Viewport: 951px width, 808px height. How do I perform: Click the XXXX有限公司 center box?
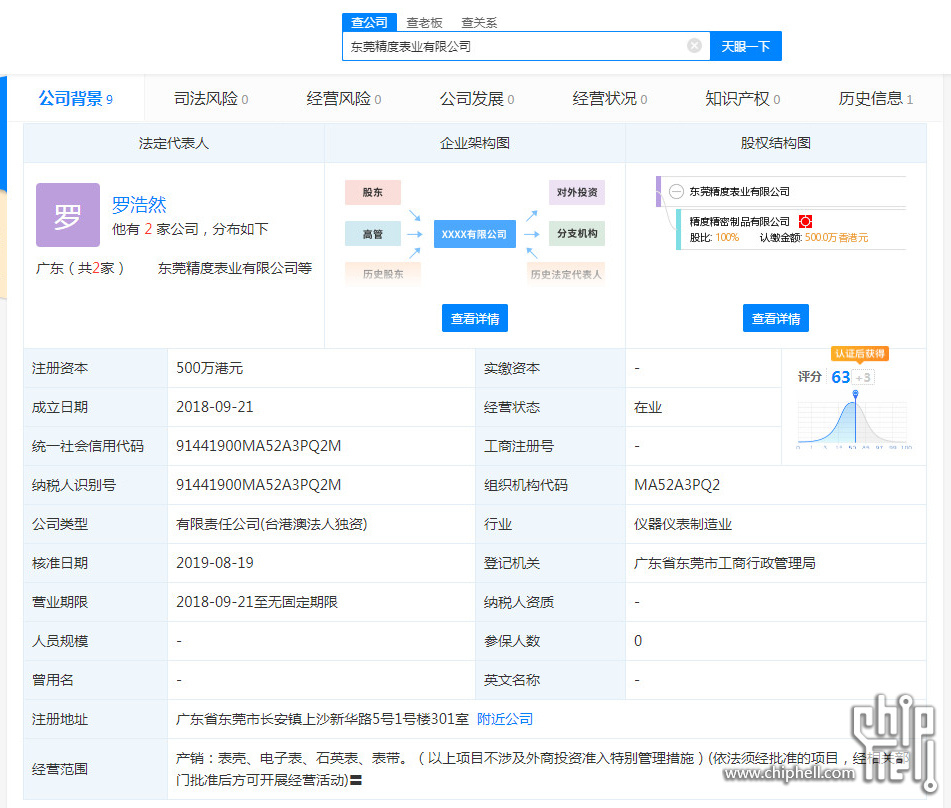474,234
